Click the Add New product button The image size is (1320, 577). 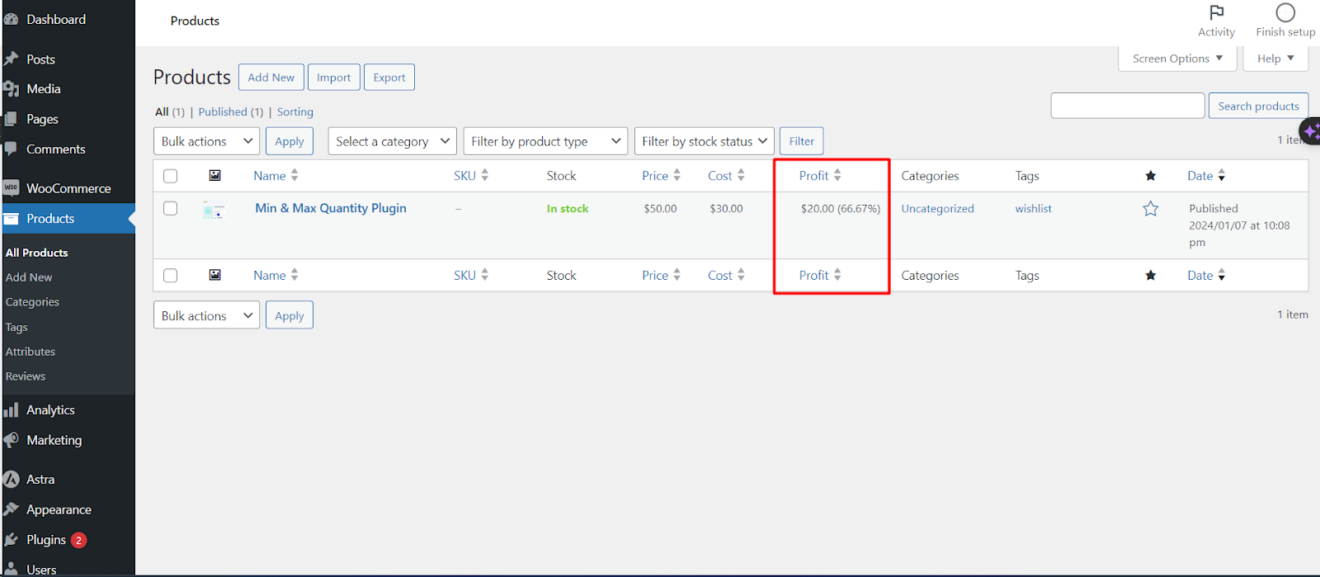pyautogui.click(x=270, y=77)
